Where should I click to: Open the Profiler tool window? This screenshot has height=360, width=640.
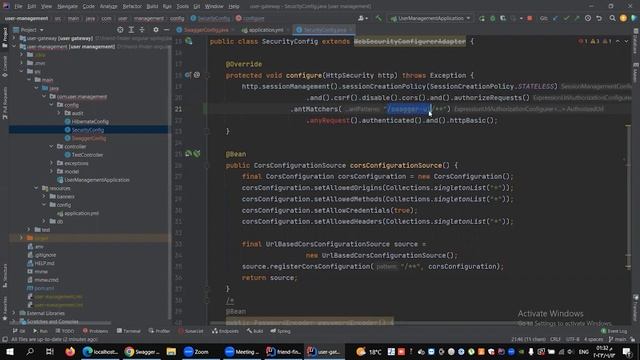coord(159,331)
